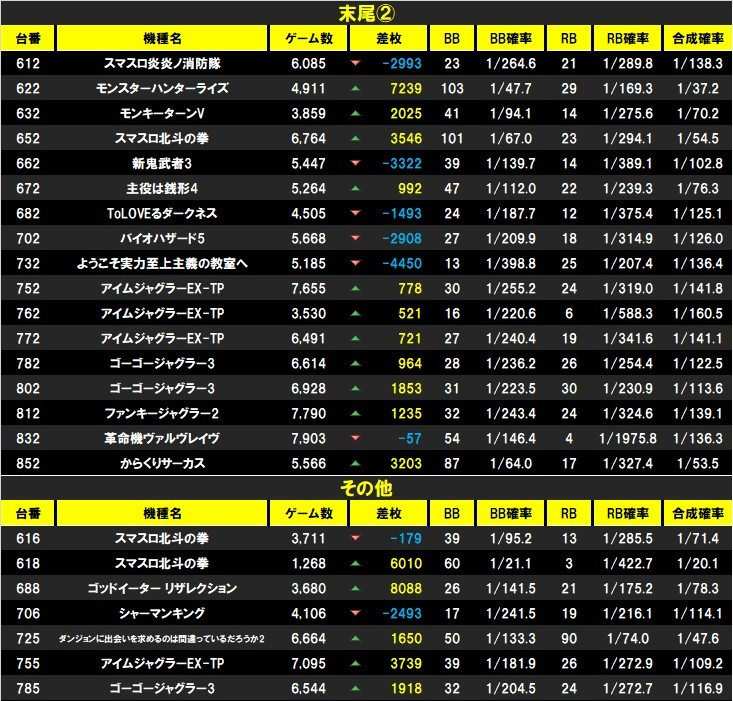Click the green up arrow in row 618
Viewport: 733px width, 701px height.
click(x=355, y=563)
